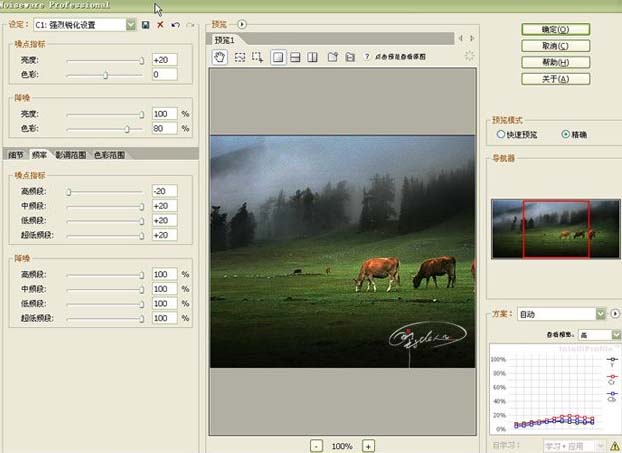The width and height of the screenshot is (622, 453).
Task: Click the round play button beside 预览
Action: (x=242, y=23)
